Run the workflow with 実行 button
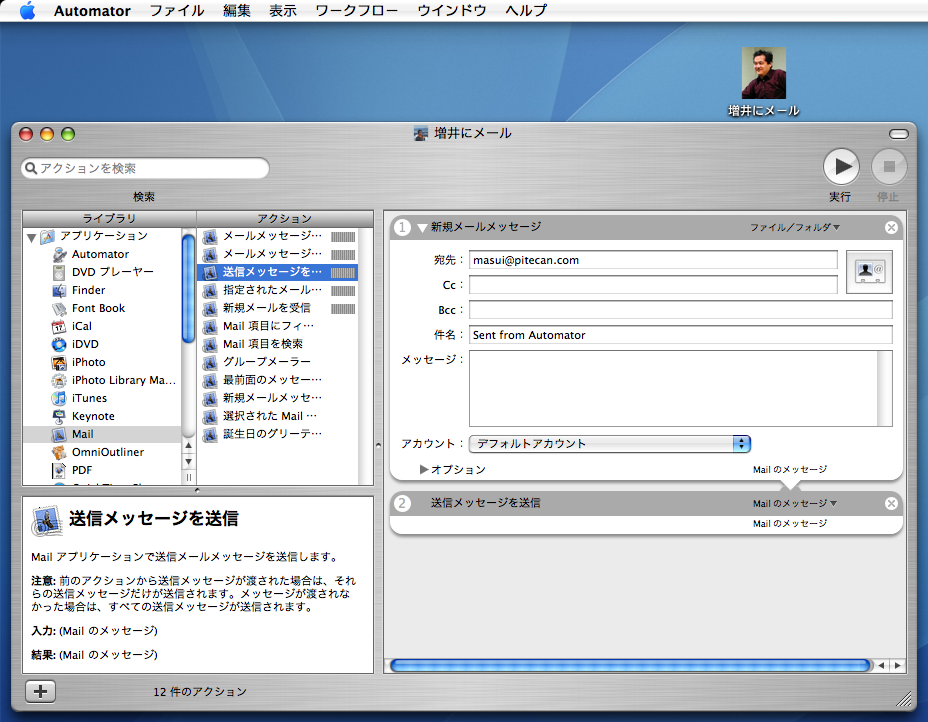 click(841, 167)
